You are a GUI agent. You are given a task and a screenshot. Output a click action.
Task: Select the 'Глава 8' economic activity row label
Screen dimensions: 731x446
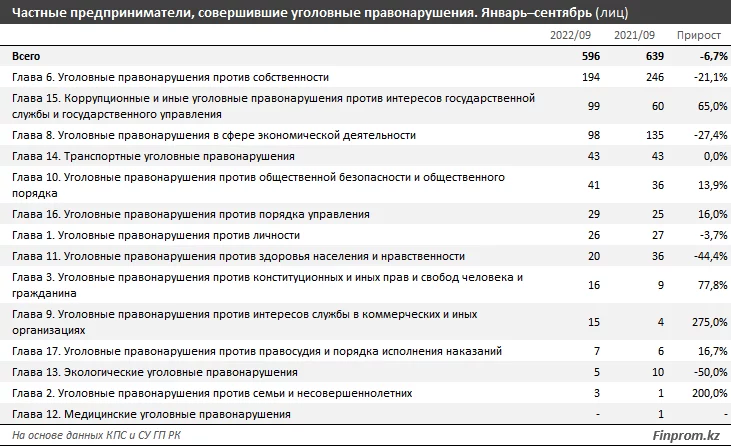pos(214,135)
